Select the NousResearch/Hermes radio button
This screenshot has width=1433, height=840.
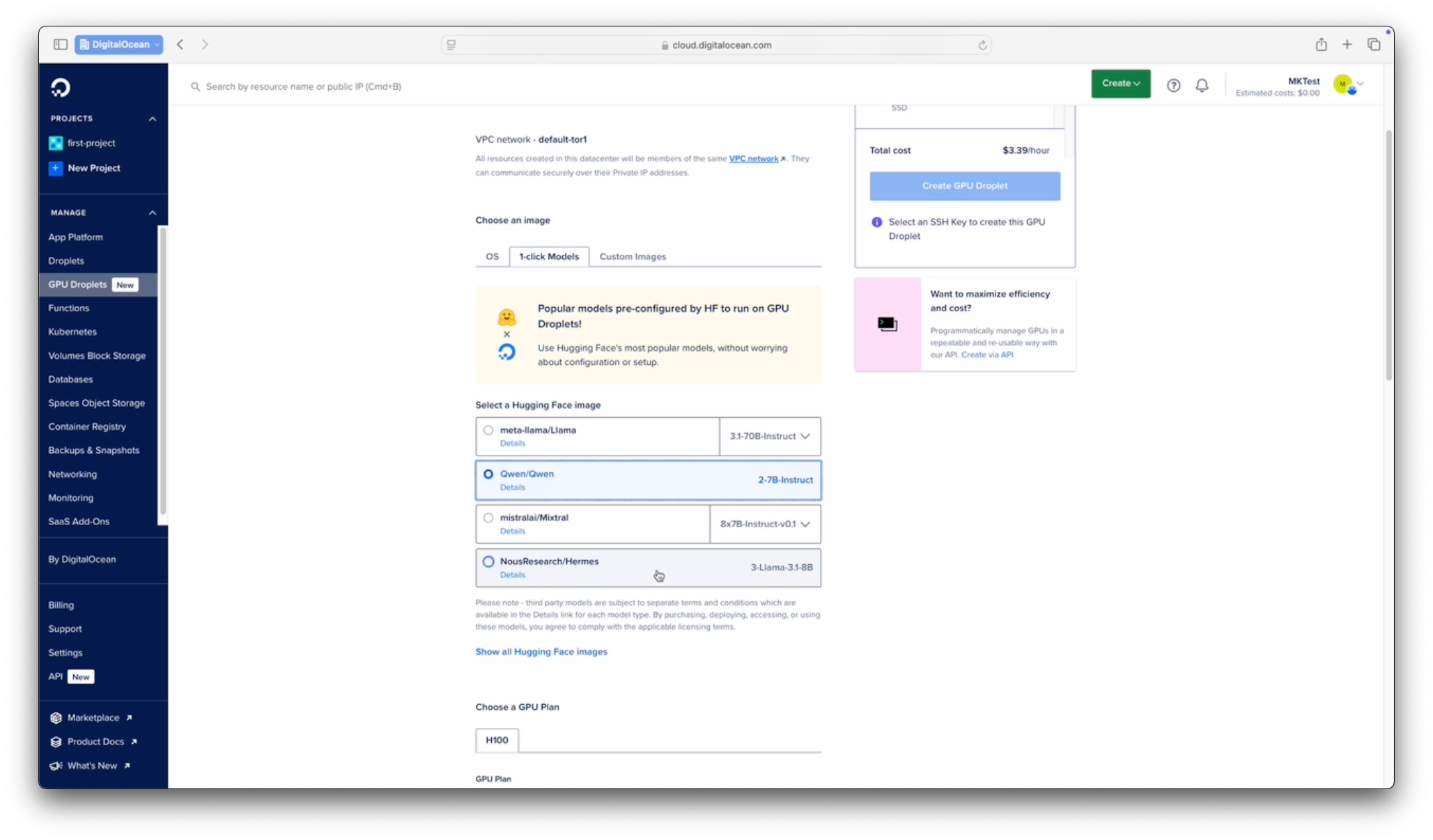pos(488,561)
